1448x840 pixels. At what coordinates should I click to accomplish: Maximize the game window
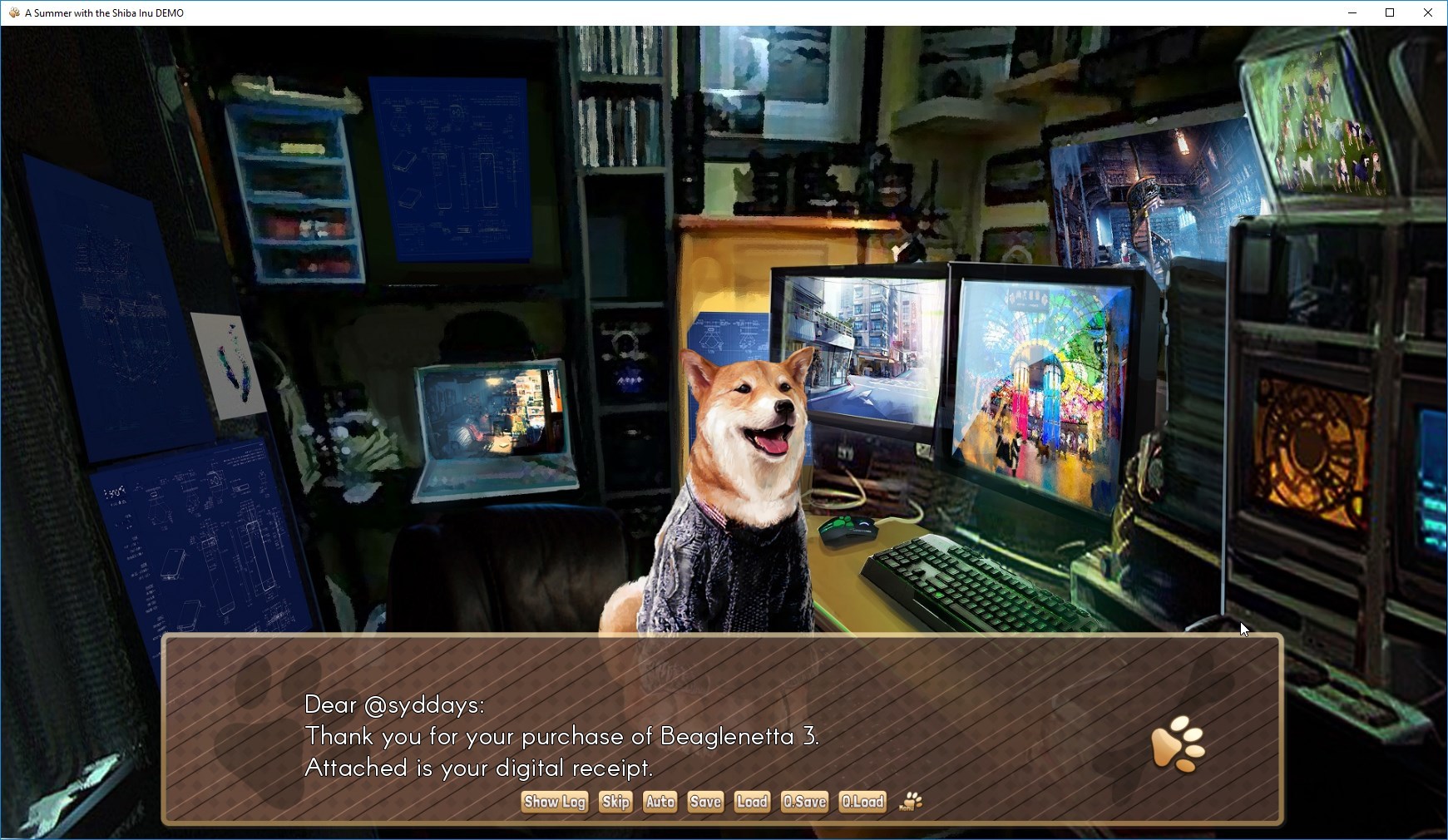(1389, 12)
